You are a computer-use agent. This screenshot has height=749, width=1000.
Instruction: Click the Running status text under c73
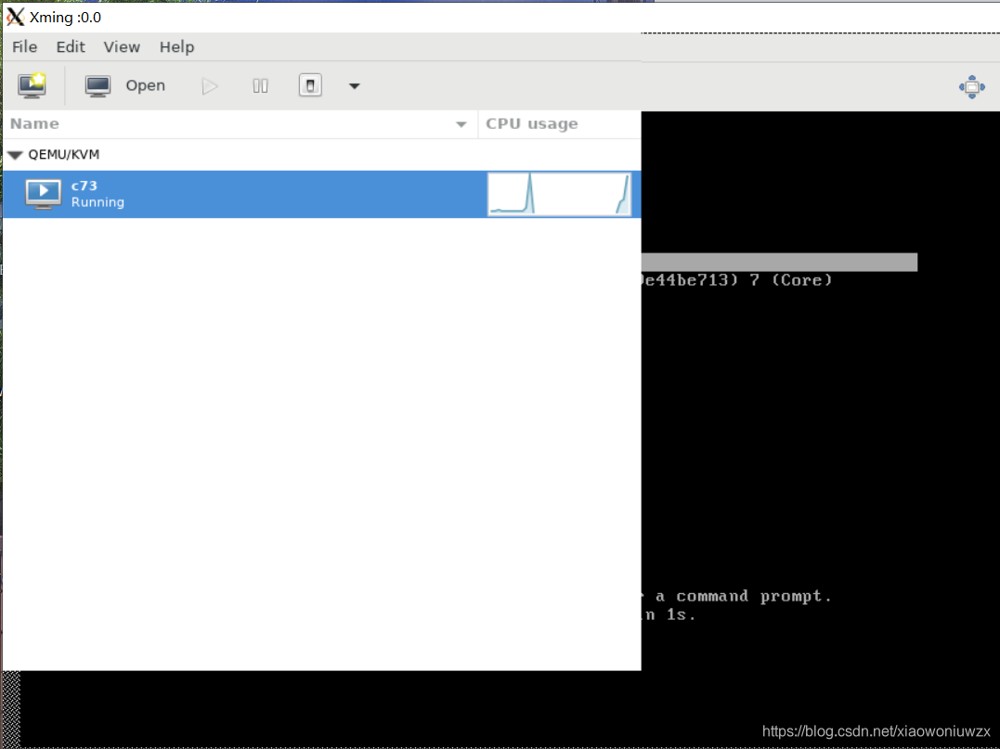tap(98, 202)
